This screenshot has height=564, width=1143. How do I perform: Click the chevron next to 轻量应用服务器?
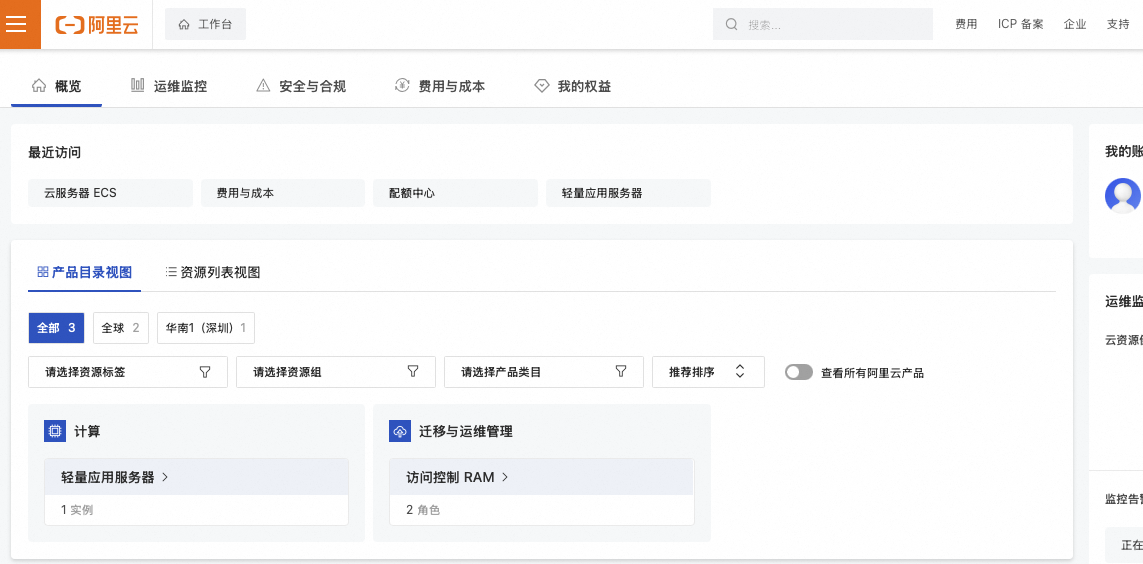point(165,477)
